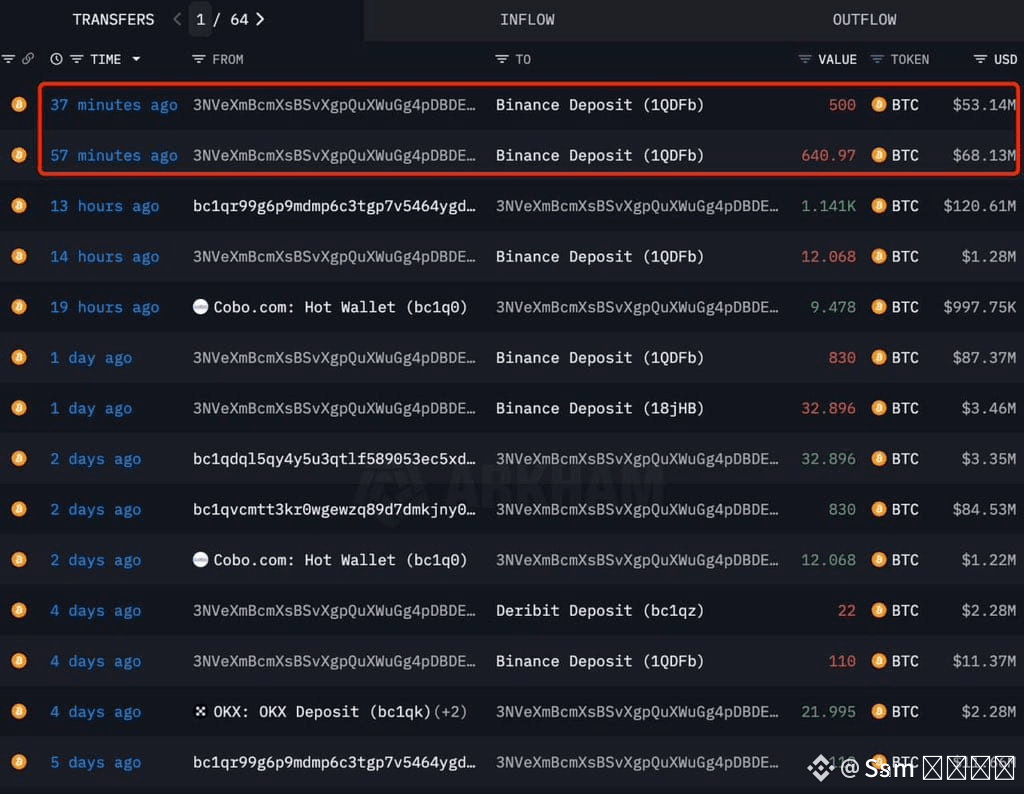Click the $997.75K USD value
The width and height of the screenshot is (1024, 794).
click(979, 307)
